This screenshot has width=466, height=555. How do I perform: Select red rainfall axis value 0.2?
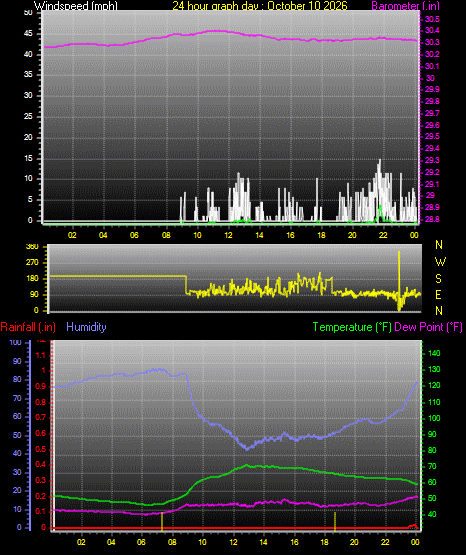click(x=41, y=496)
